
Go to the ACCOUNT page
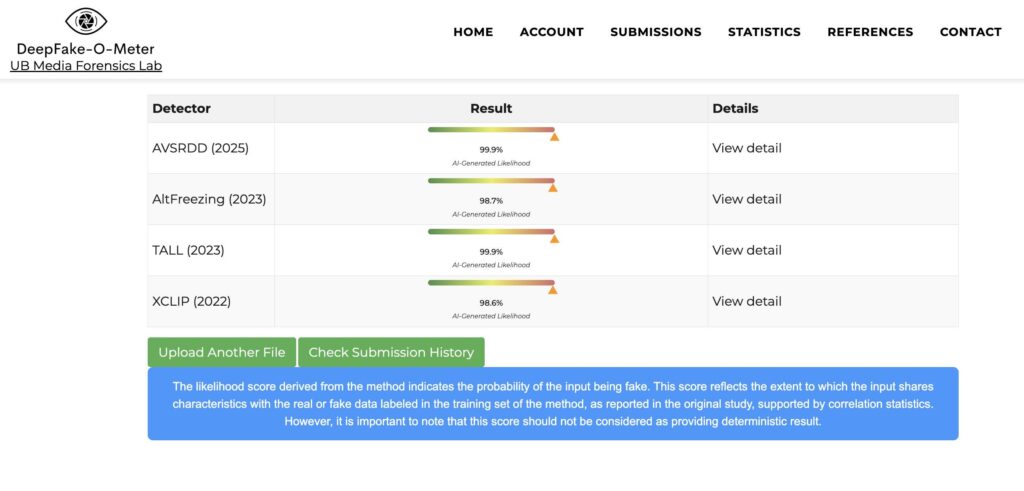551,32
